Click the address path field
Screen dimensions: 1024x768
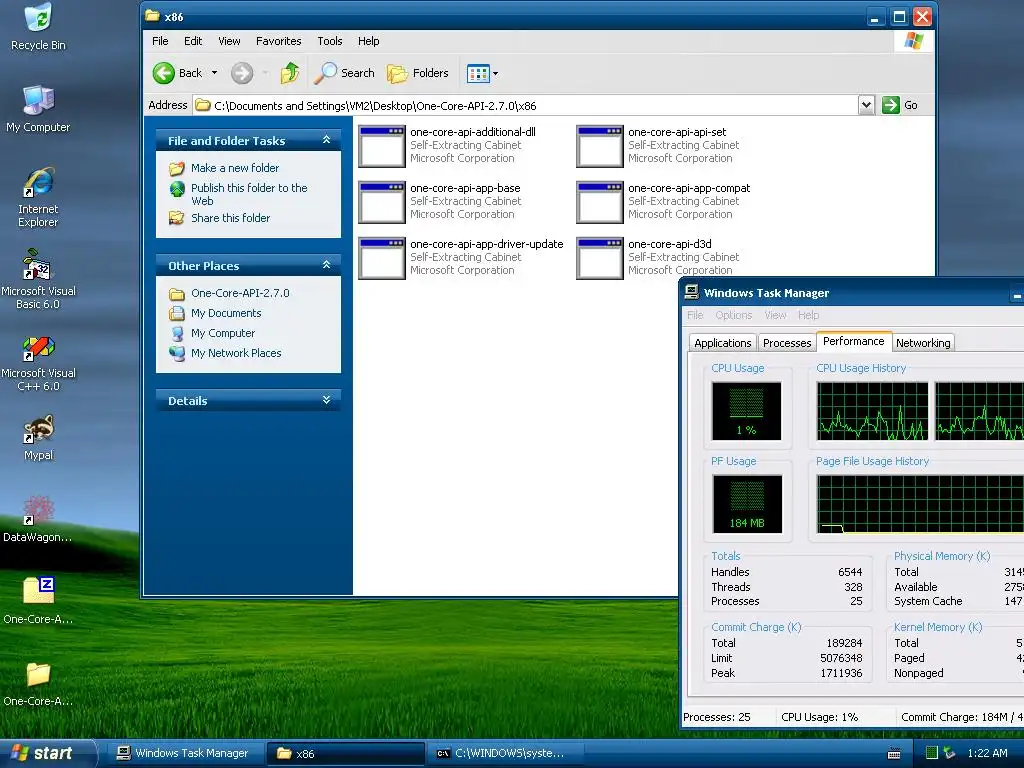point(526,105)
